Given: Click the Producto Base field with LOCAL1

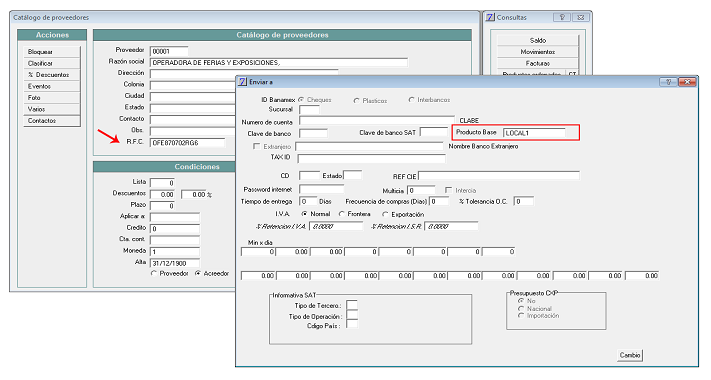Looking at the screenshot, I should click(534, 133).
